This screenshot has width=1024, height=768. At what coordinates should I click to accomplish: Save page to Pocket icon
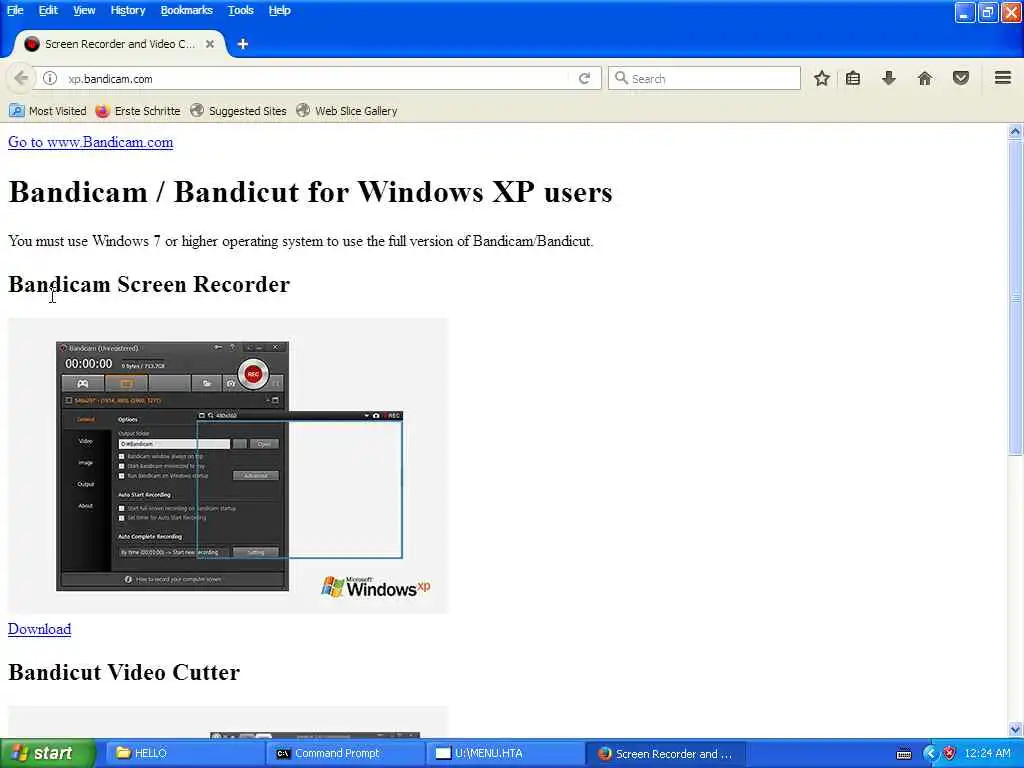coord(961,78)
